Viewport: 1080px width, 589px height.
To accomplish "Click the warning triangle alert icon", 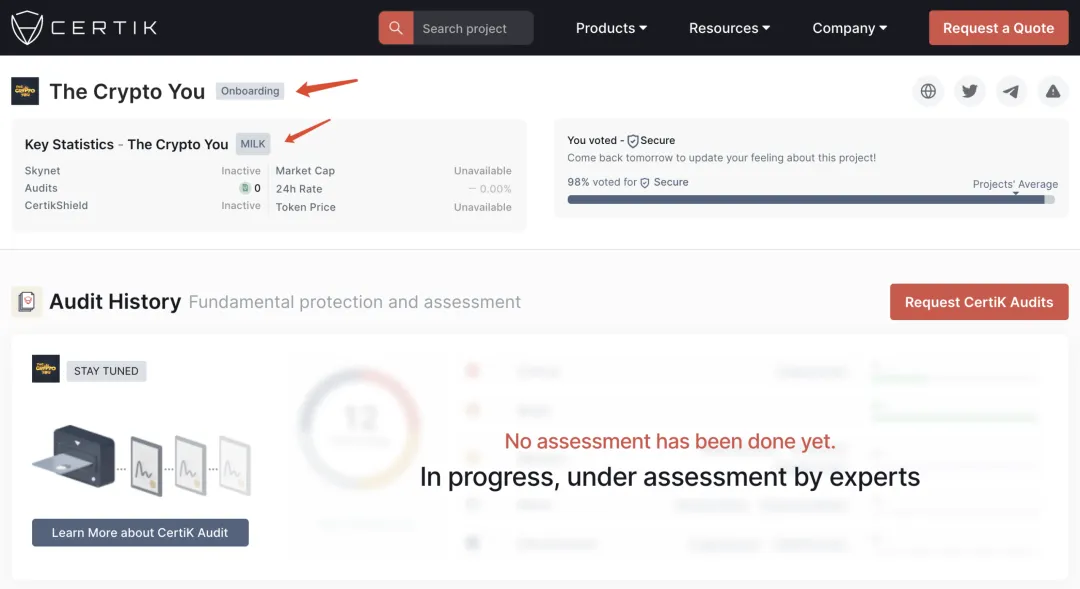I will coord(1053,91).
